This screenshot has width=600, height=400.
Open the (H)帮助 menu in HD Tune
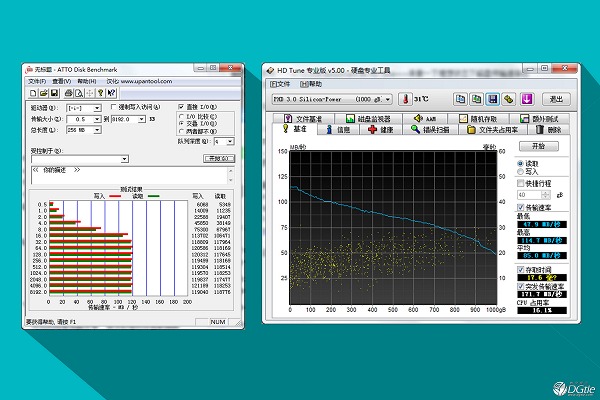pyautogui.click(x=311, y=84)
